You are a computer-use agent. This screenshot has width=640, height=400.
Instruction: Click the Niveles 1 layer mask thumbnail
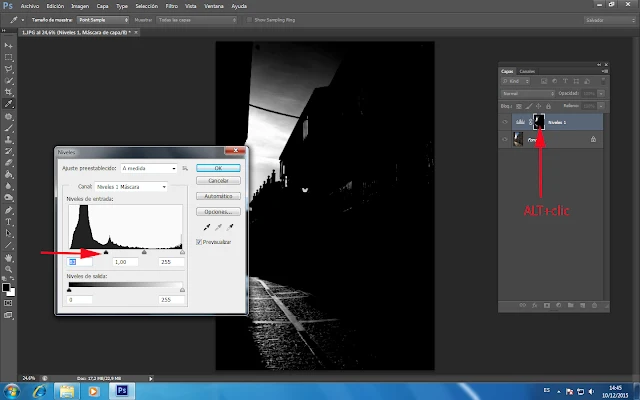(x=539, y=121)
